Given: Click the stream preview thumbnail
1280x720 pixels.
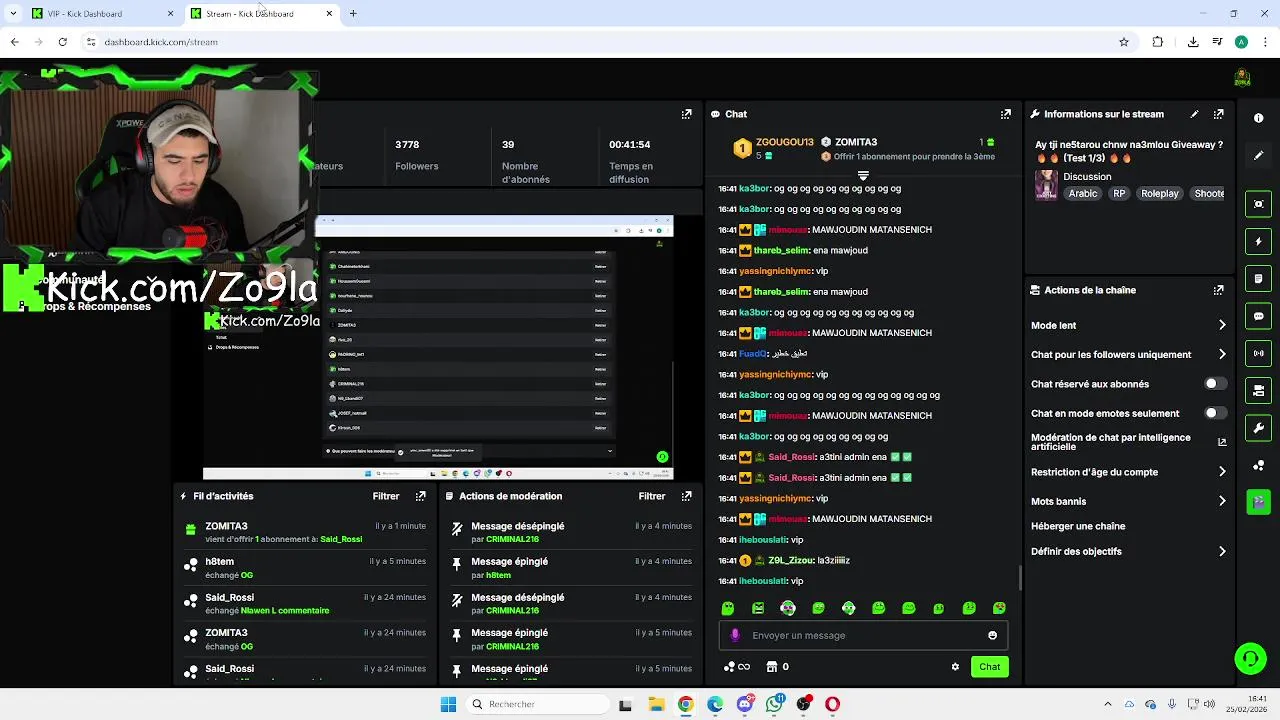Looking at the screenshot, I should [x=438, y=347].
